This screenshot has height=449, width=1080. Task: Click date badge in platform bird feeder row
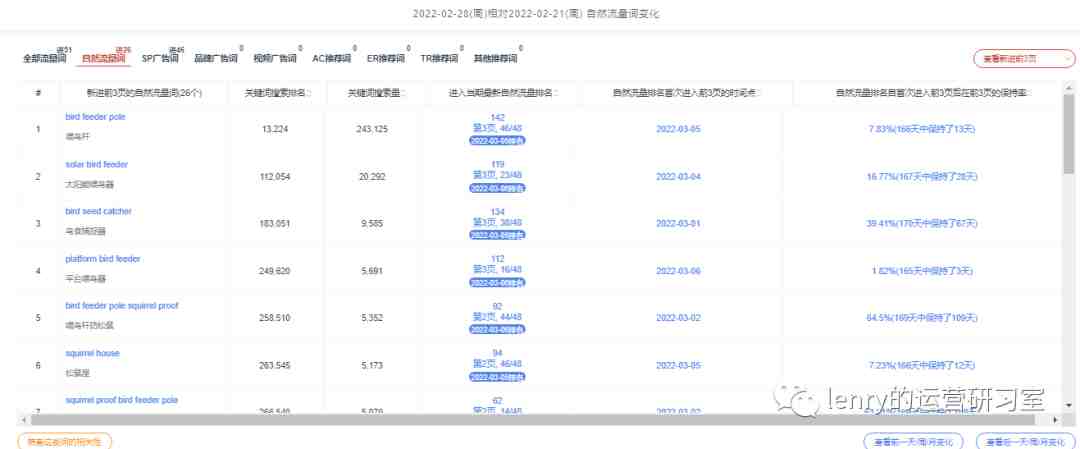[x=497, y=282]
